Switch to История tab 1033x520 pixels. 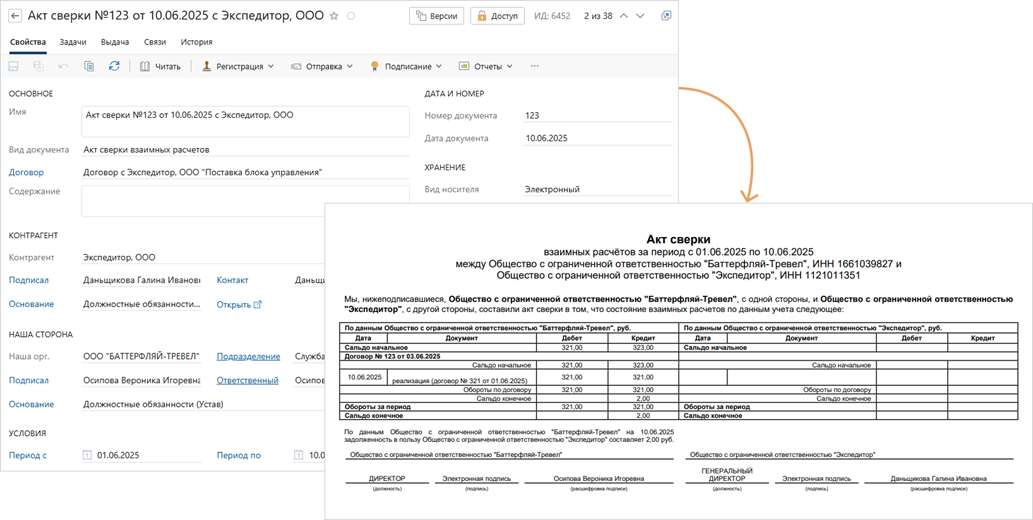[x=196, y=42]
